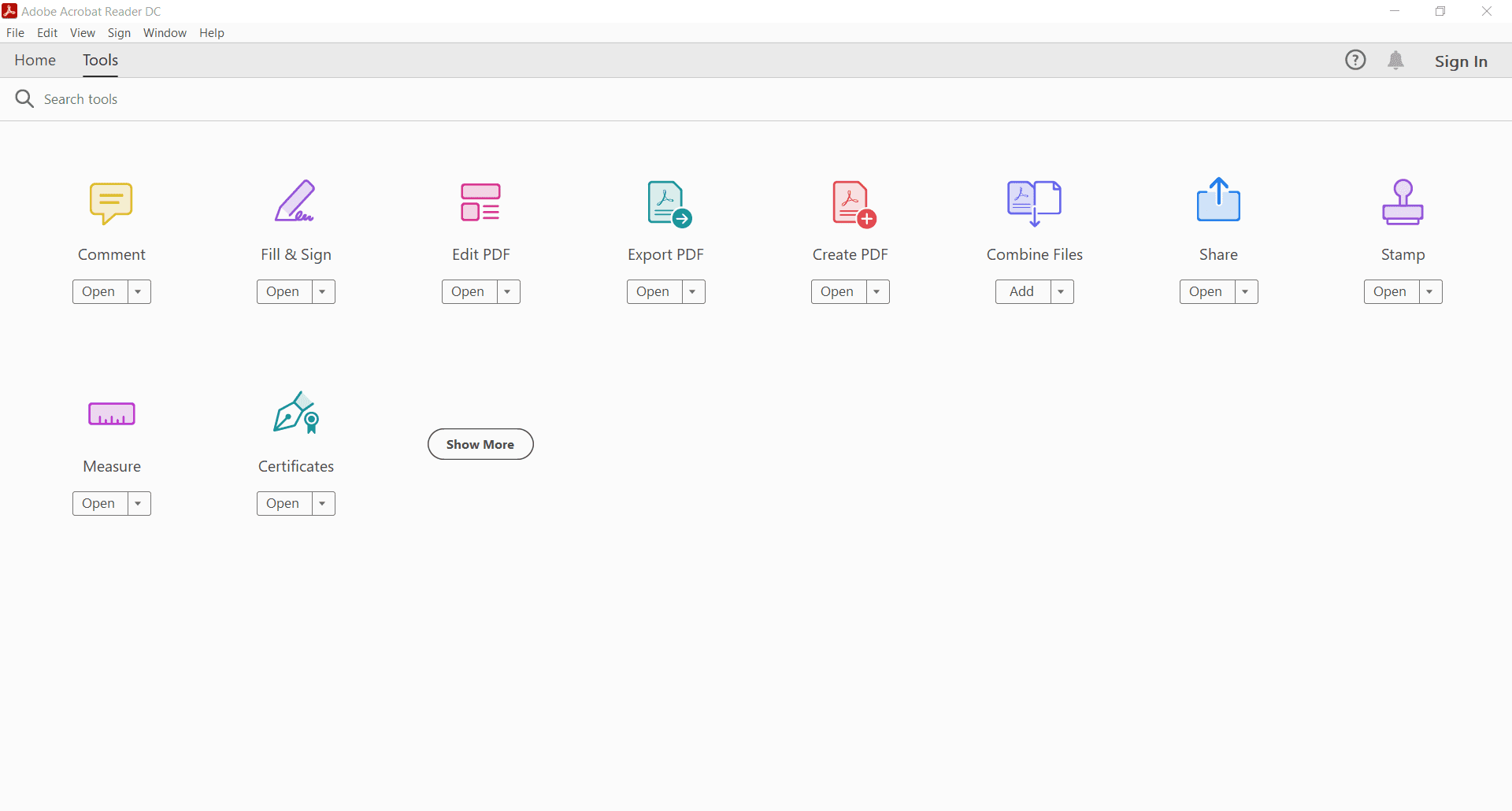Click the Edit PDF layout icon
The image size is (1512, 811).
pyautogui.click(x=480, y=202)
